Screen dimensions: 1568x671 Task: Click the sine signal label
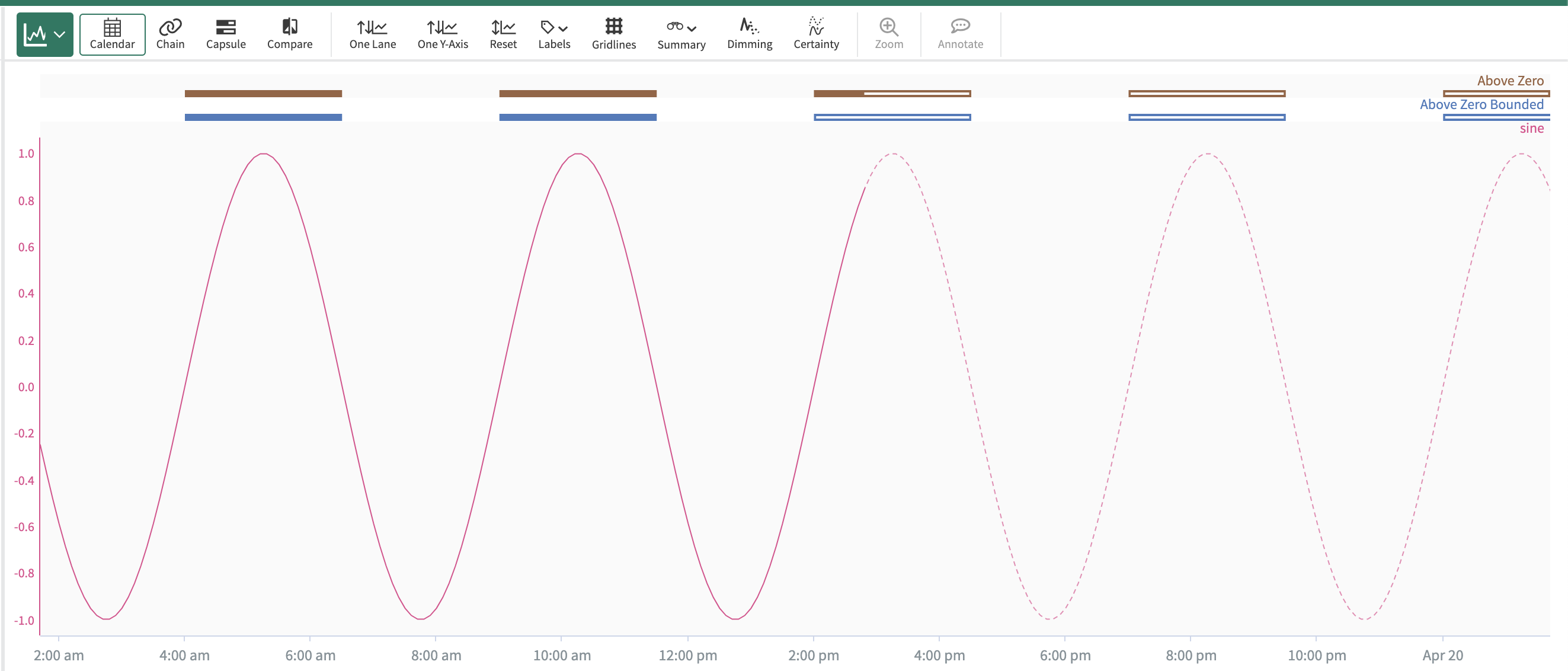pyautogui.click(x=1531, y=129)
